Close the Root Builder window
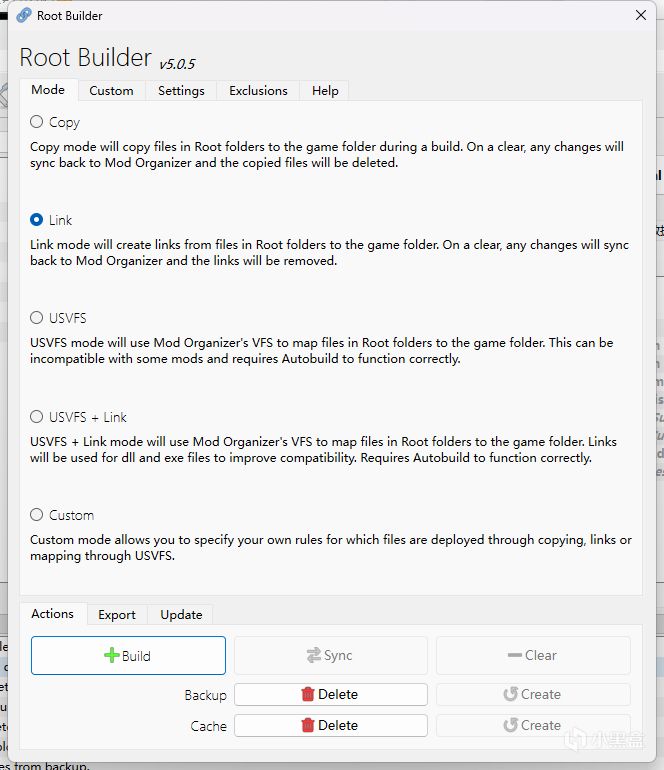Image resolution: width=664 pixels, height=770 pixels. click(x=640, y=15)
